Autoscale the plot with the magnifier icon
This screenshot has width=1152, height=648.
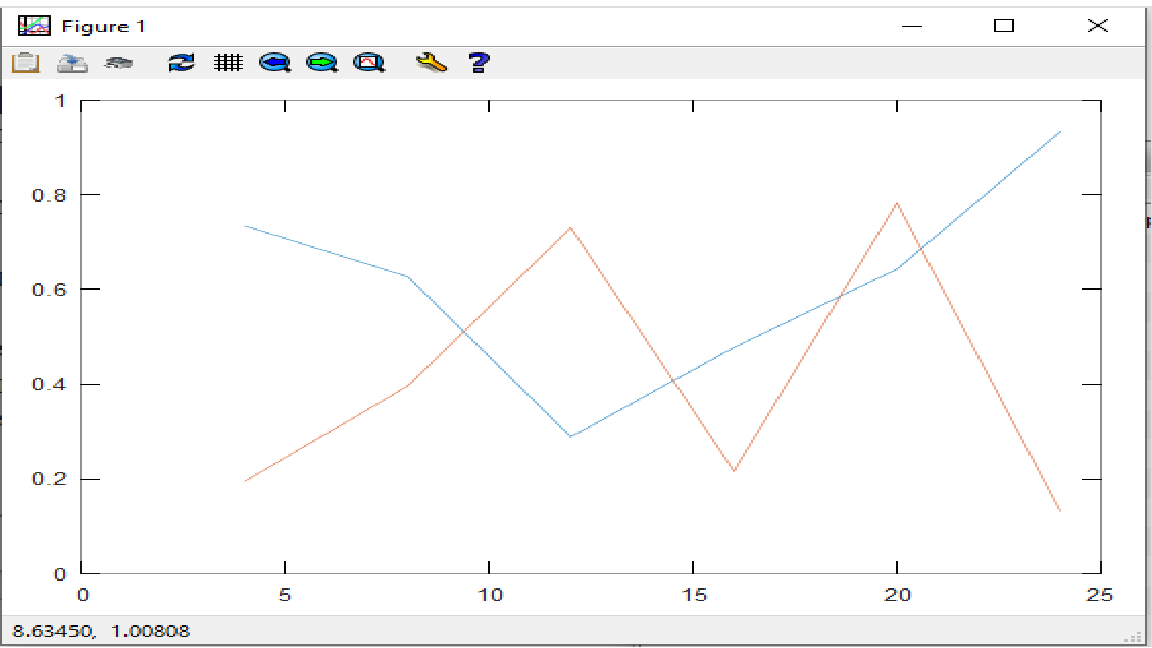(369, 63)
